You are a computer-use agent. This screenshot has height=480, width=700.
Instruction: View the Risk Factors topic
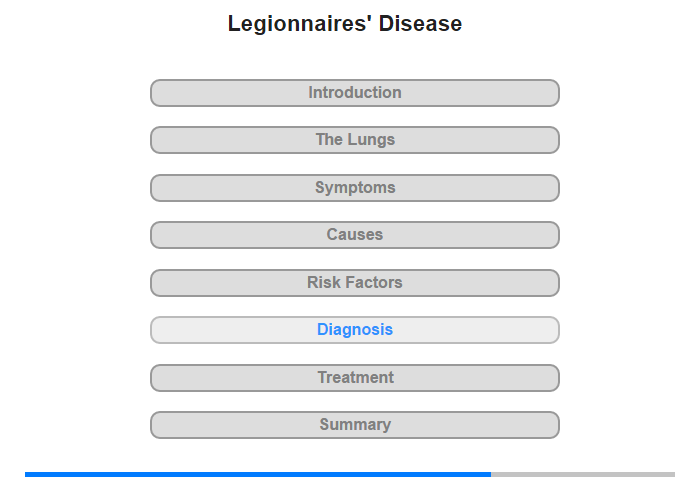pos(354,283)
